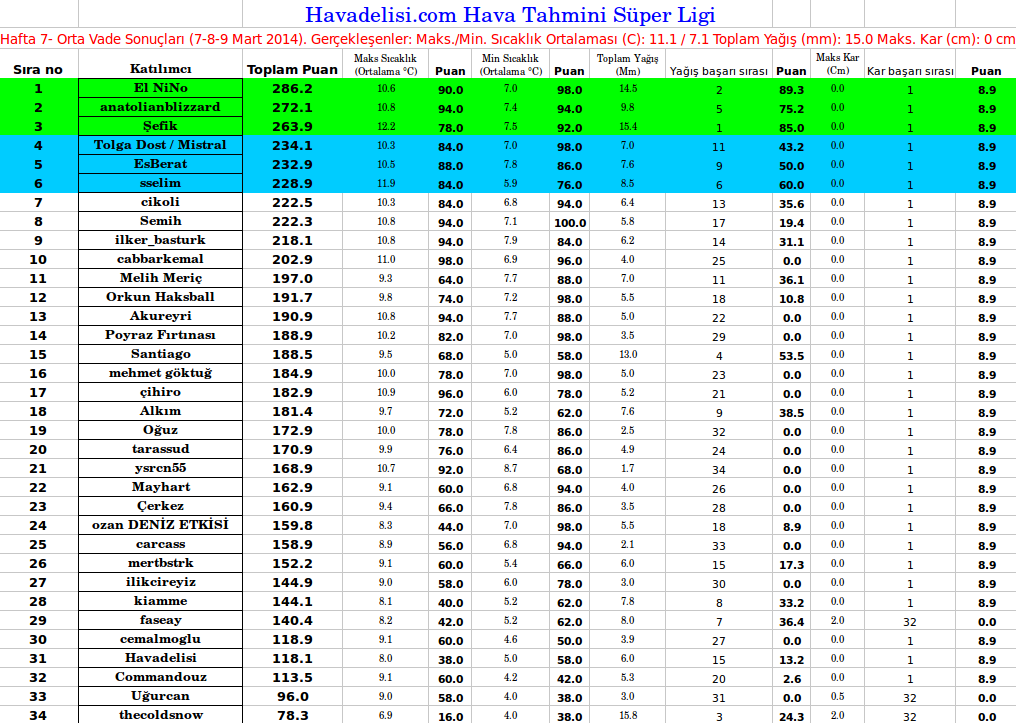This screenshot has width=1016, height=723.
Task: Click Semih's 100.0 min temperature score
Action: [569, 222]
